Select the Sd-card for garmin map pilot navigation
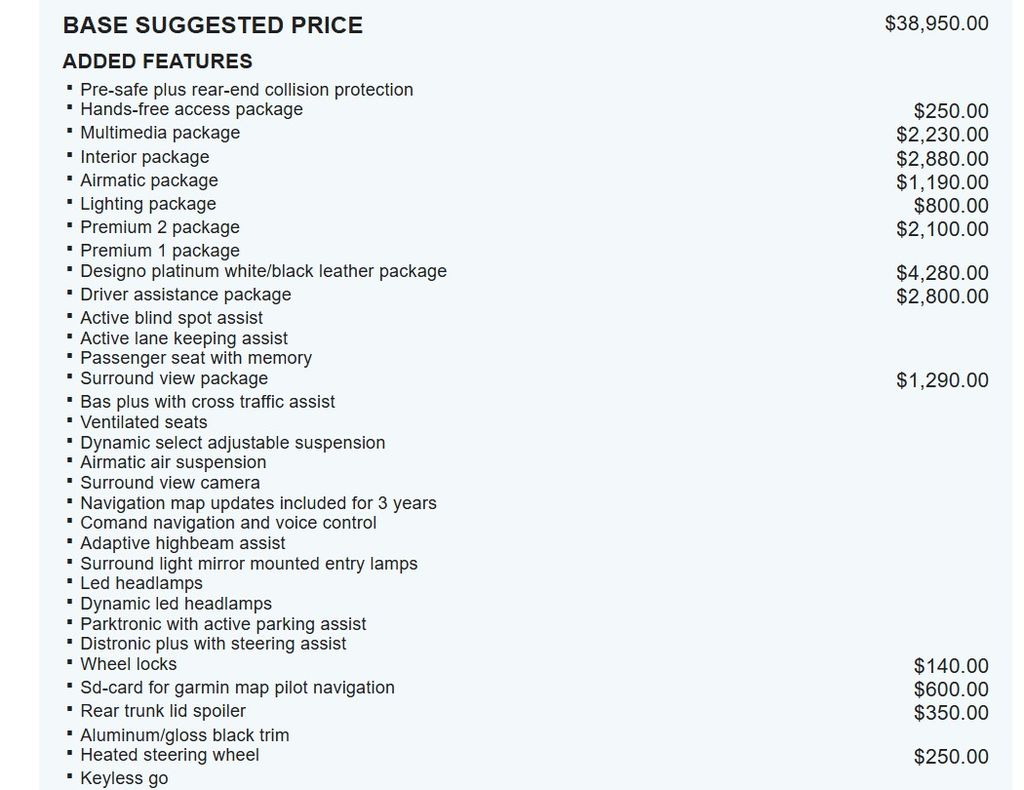This screenshot has height=790, width=1024. (237, 687)
